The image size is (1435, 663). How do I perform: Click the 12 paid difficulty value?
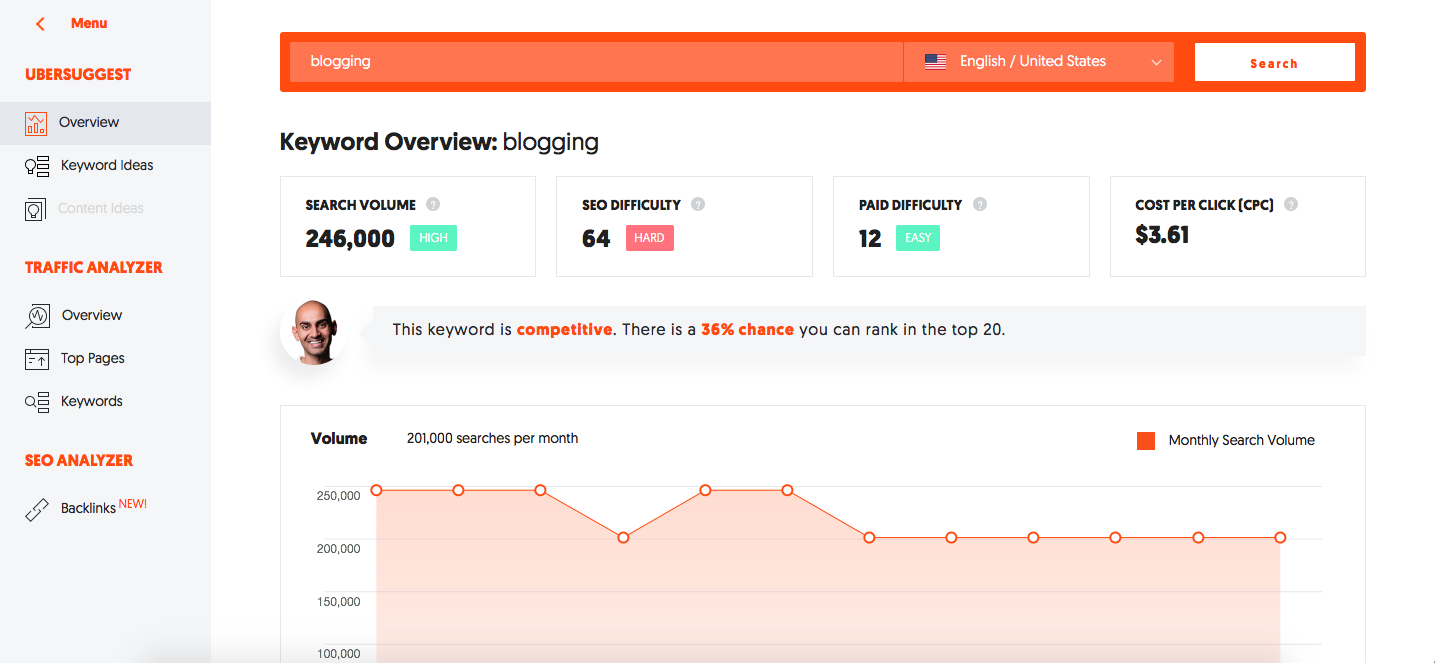click(870, 239)
